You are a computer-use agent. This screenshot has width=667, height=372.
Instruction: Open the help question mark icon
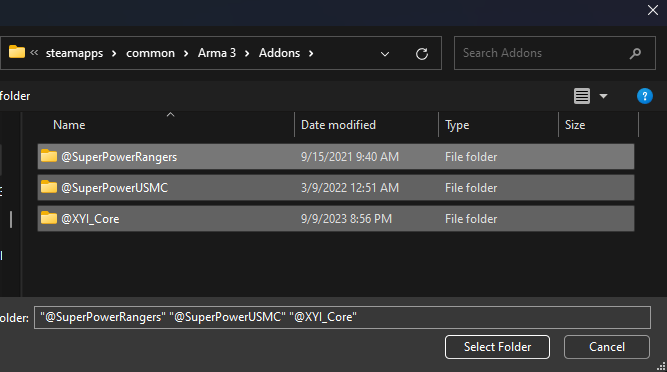pyautogui.click(x=644, y=96)
